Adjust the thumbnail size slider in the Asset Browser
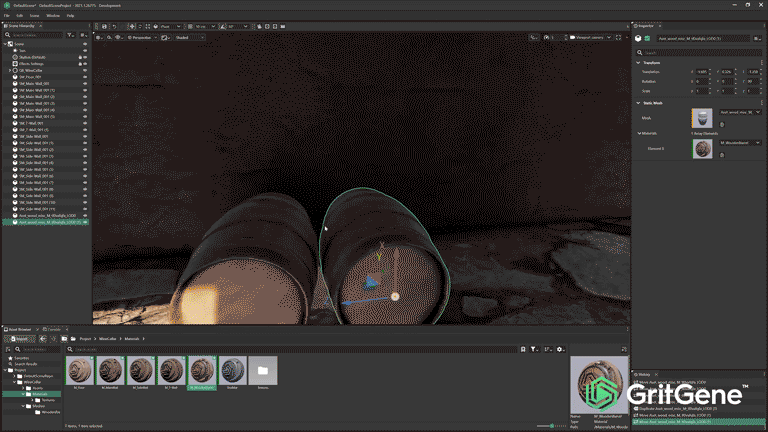Image resolution: width=768 pixels, height=432 pixels. click(x=552, y=426)
